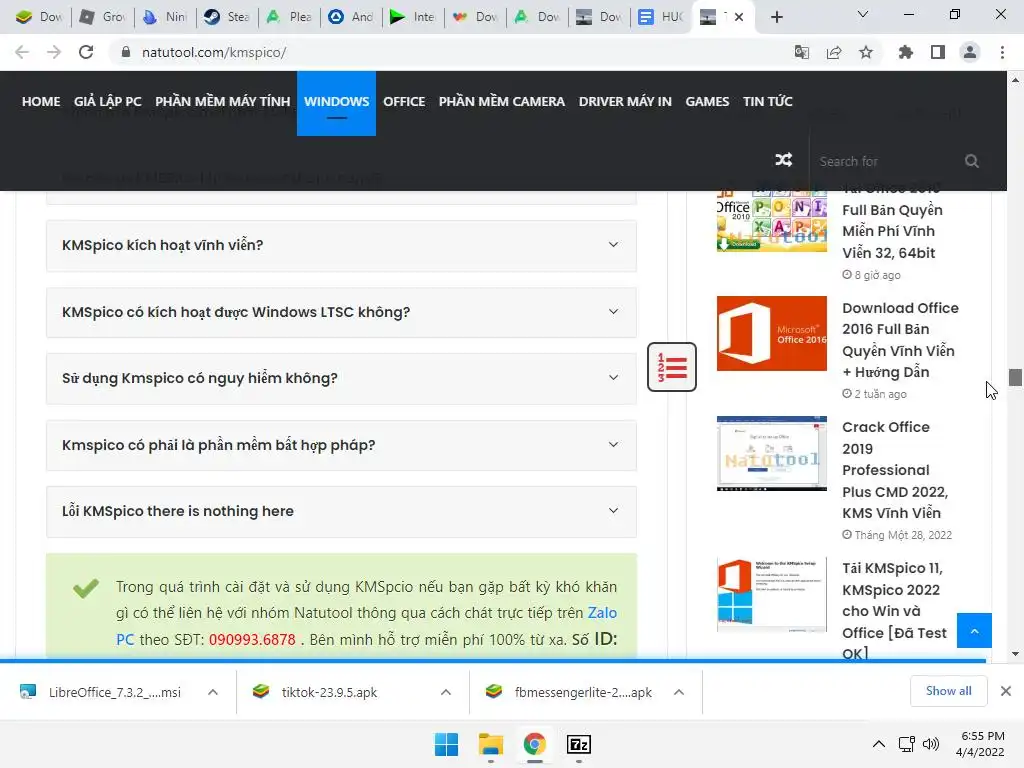Open 'Tải KMSpico 11, KMSpico 2022' article

point(894,611)
